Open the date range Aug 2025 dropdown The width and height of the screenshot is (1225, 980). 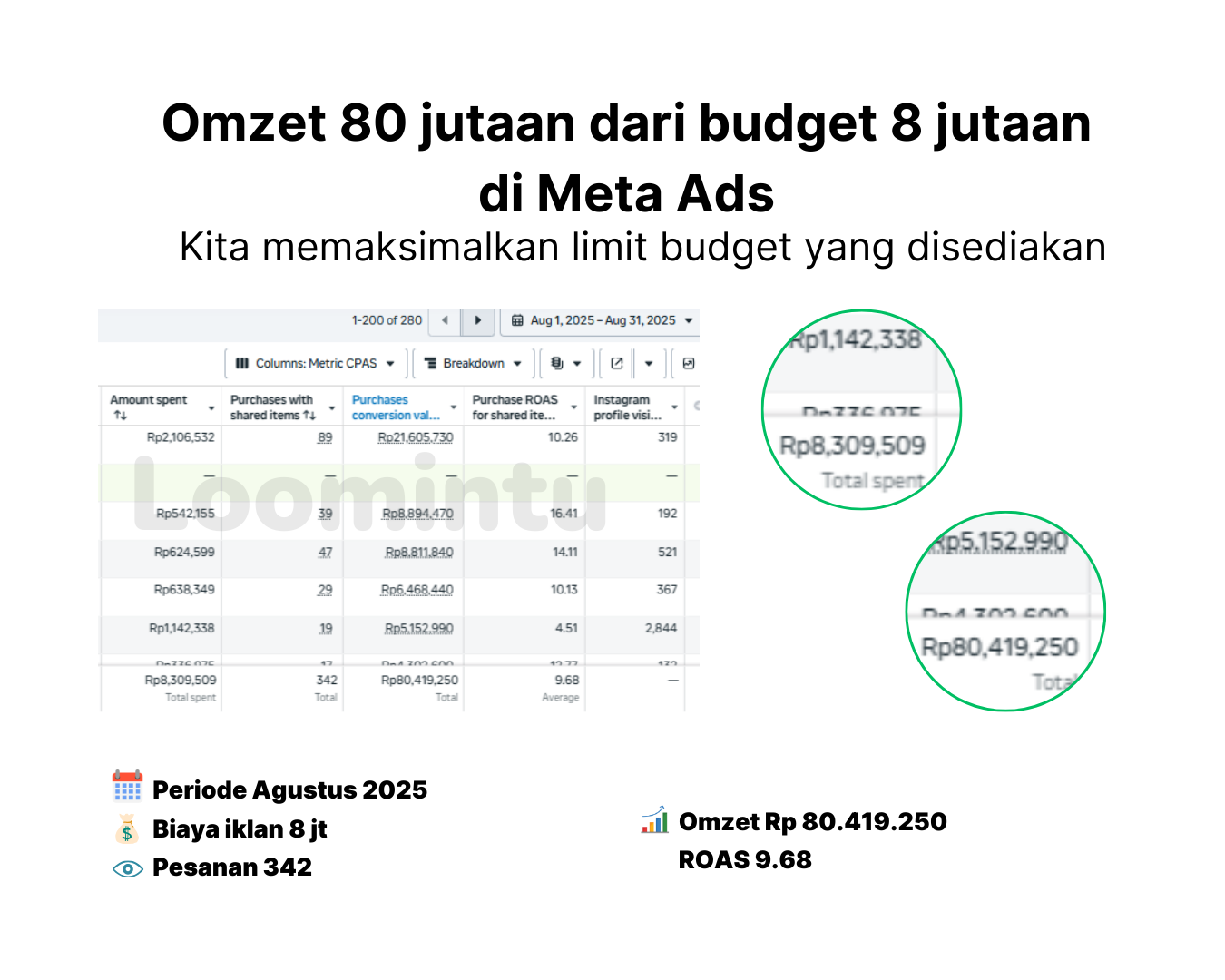689,320
